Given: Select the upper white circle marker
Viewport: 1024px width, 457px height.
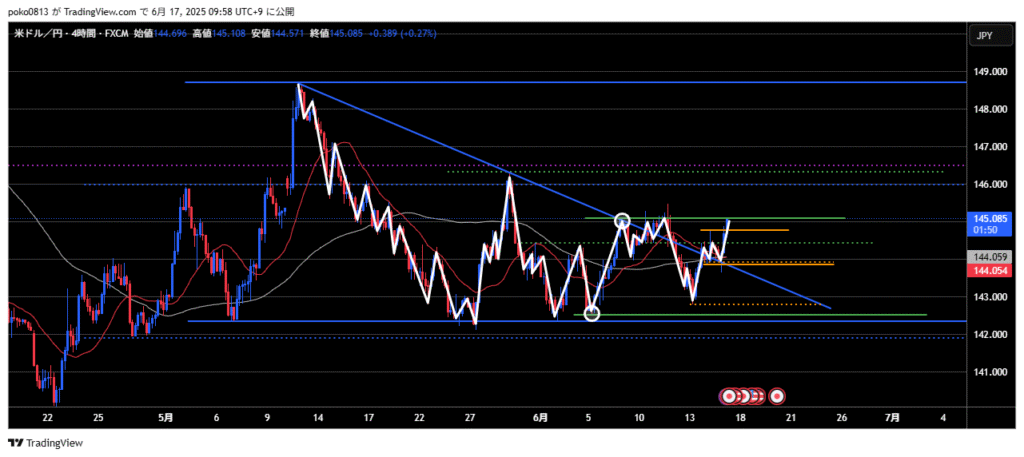Looking at the screenshot, I should [622, 220].
